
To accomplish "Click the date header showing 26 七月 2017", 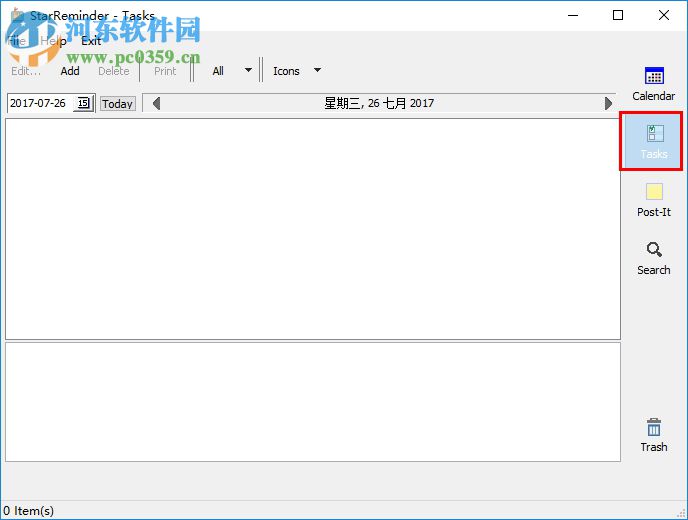I will coord(379,104).
